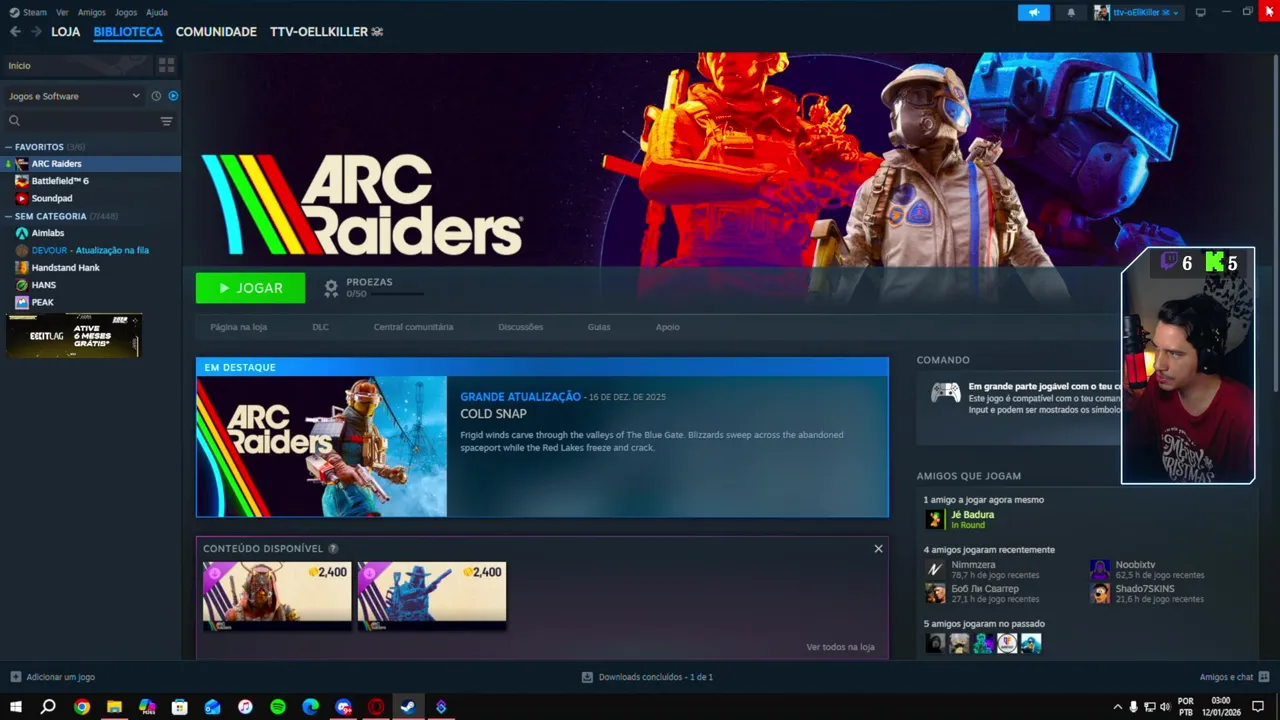Go to the BIBLIOTECA tab
This screenshot has height=720, width=1280.
(x=128, y=32)
